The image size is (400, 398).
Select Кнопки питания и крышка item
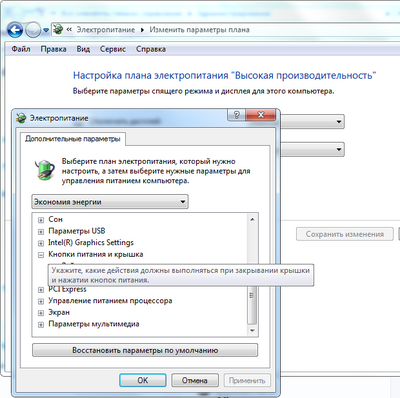(x=96, y=254)
